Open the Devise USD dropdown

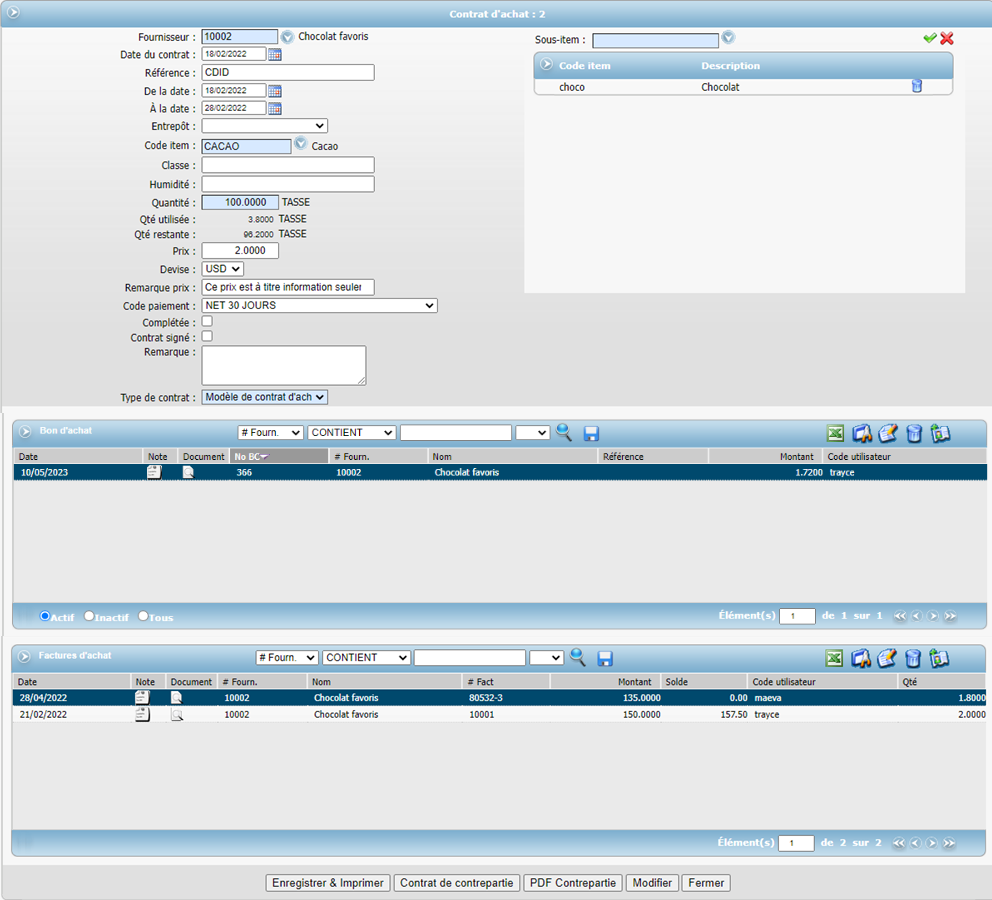(x=223, y=269)
